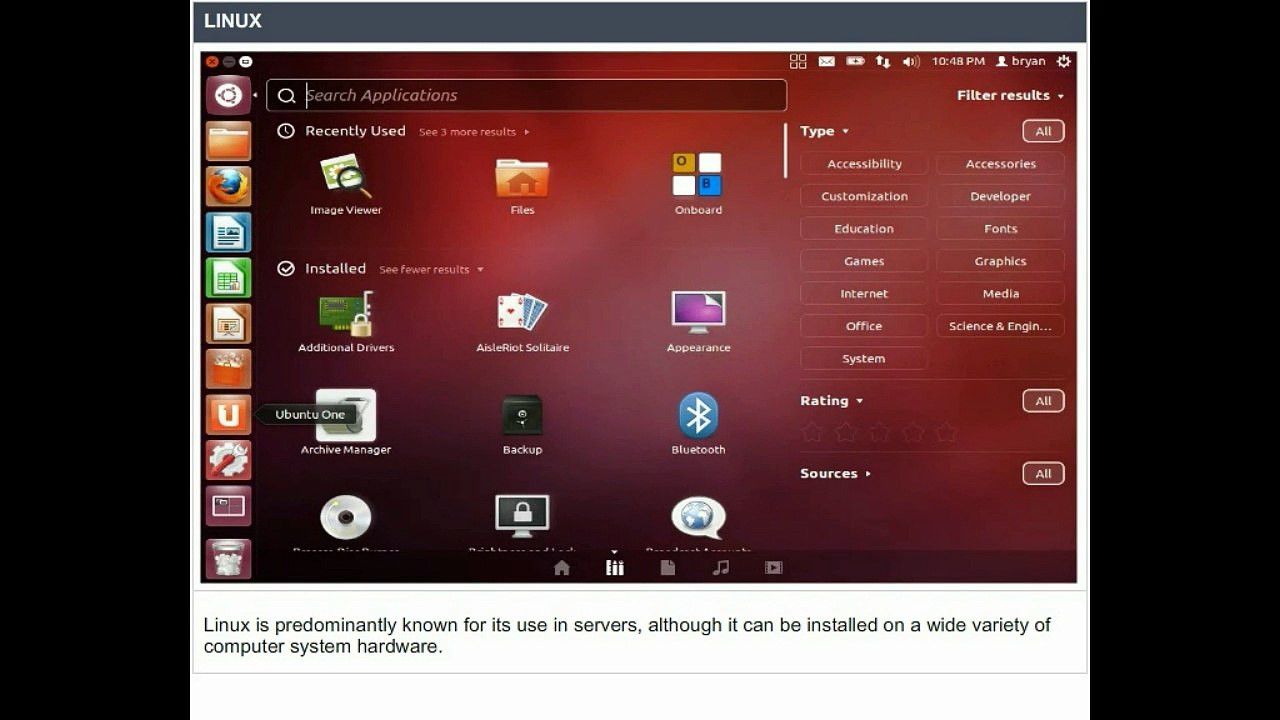The height and width of the screenshot is (720, 1280).
Task: Collapse the Type filter section
Action: click(x=824, y=131)
